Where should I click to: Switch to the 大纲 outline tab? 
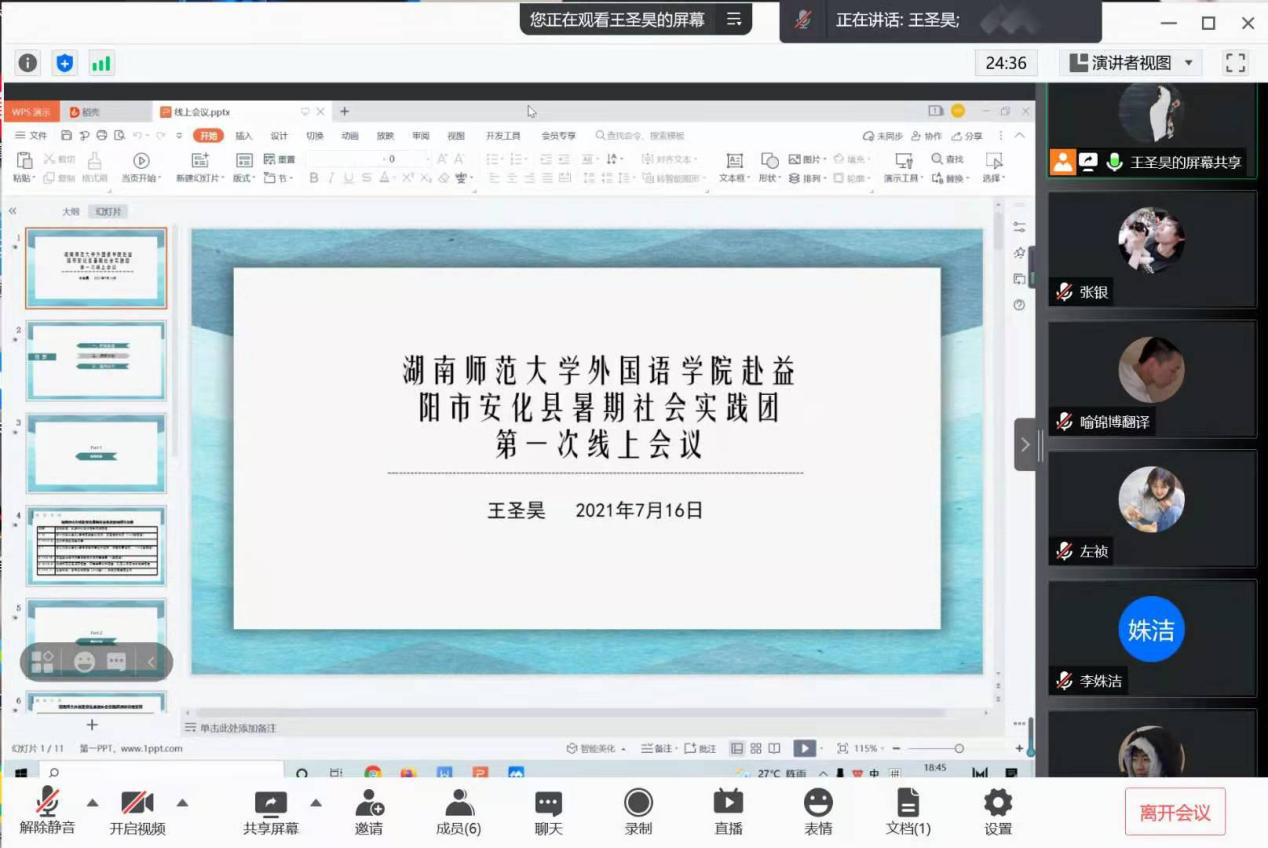pos(70,212)
